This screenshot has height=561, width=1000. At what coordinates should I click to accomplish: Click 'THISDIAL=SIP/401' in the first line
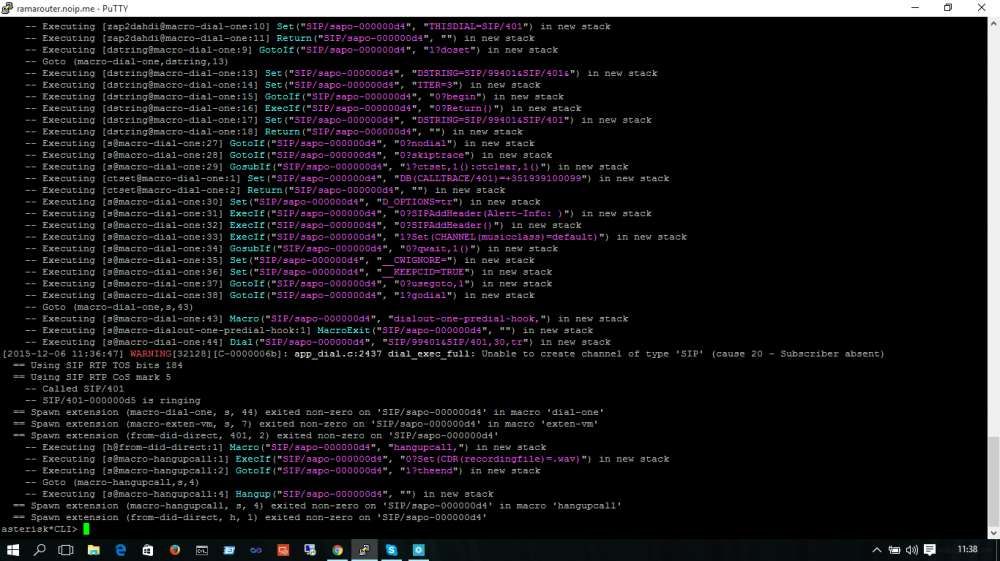point(476,27)
